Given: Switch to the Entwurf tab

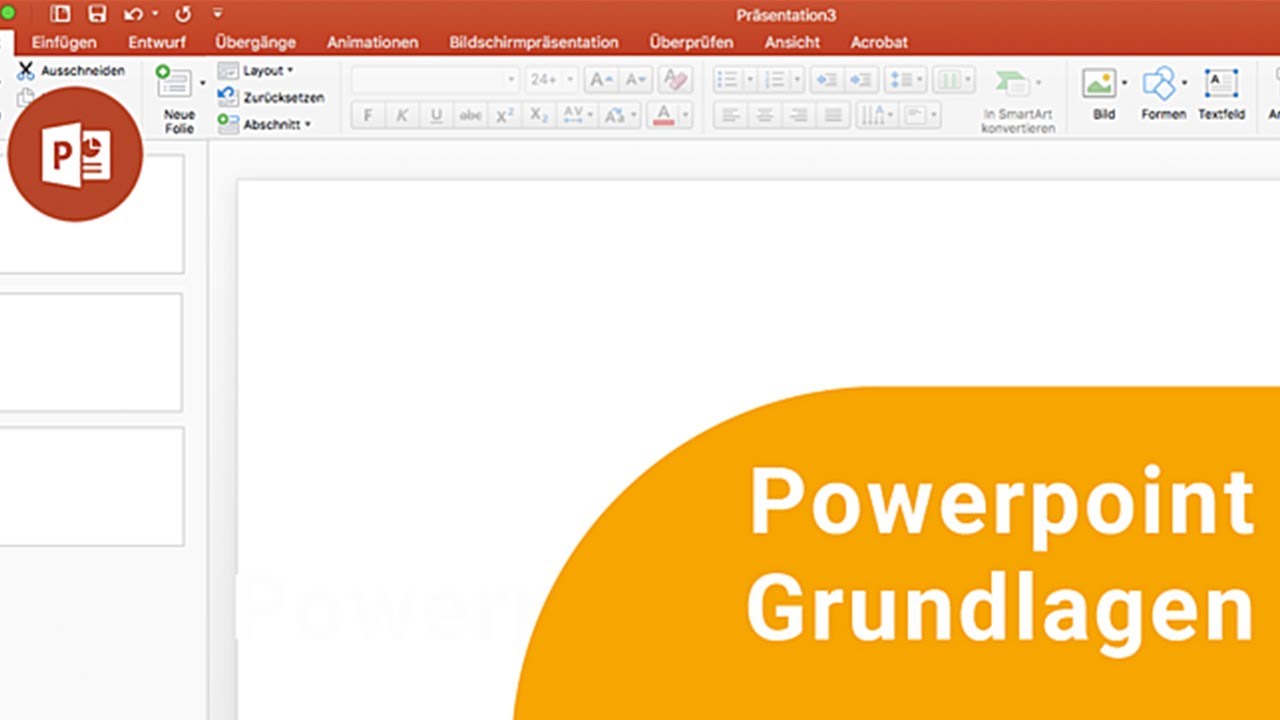Looking at the screenshot, I should pyautogui.click(x=156, y=42).
